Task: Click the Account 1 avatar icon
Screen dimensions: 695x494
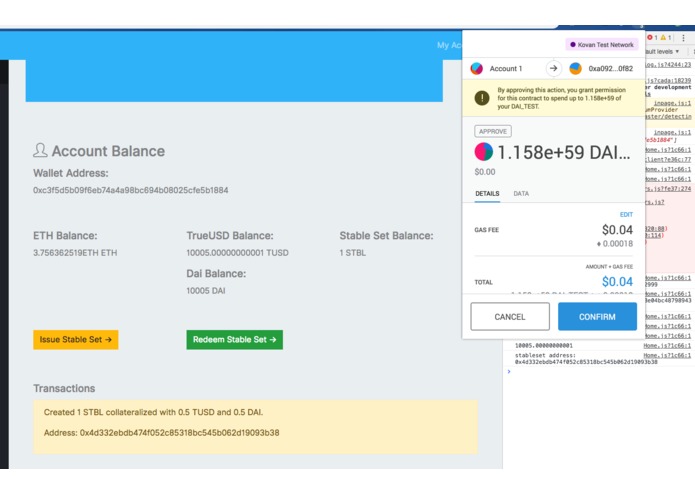Action: [476, 69]
